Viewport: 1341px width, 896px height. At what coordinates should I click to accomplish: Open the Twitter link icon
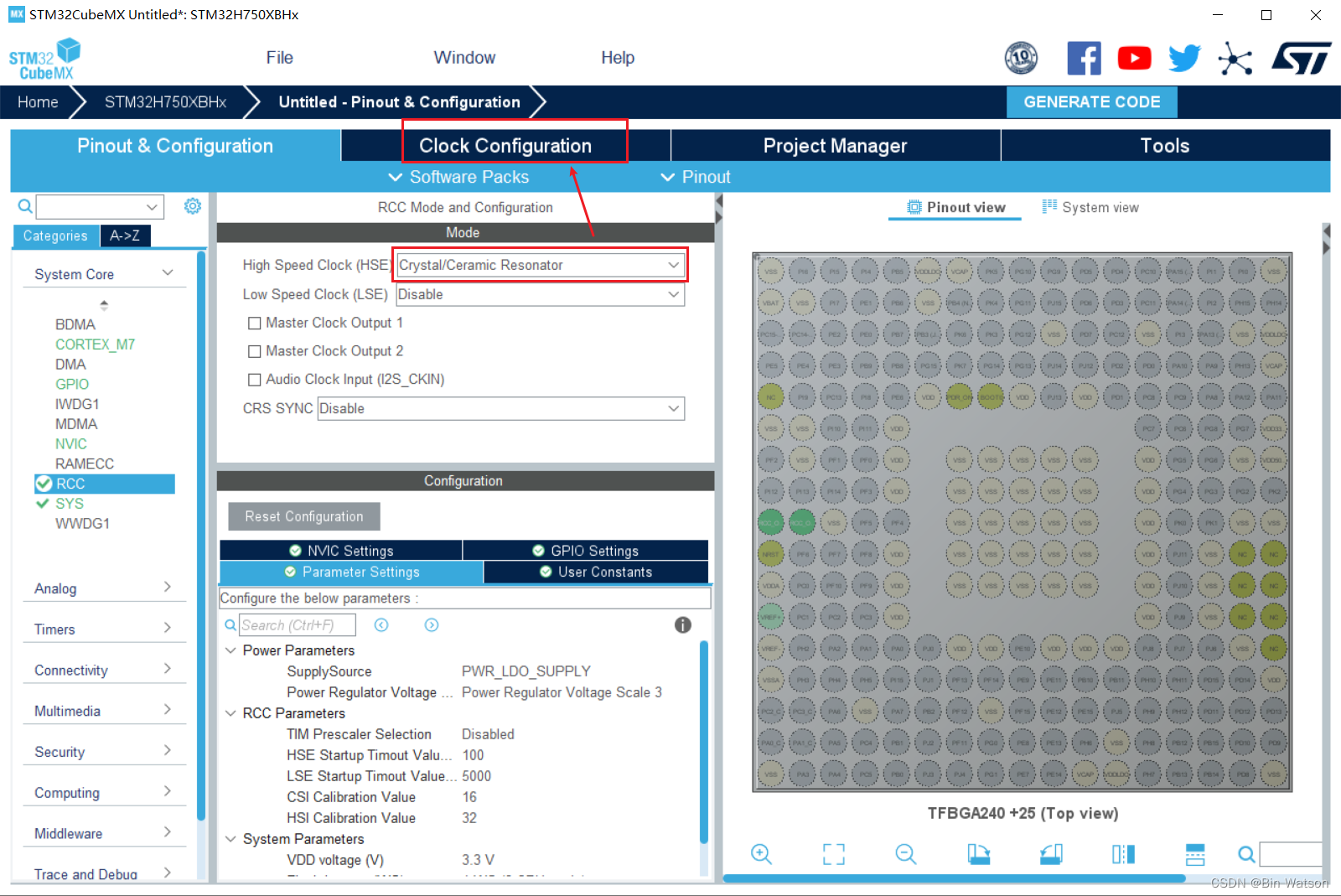[x=1184, y=58]
